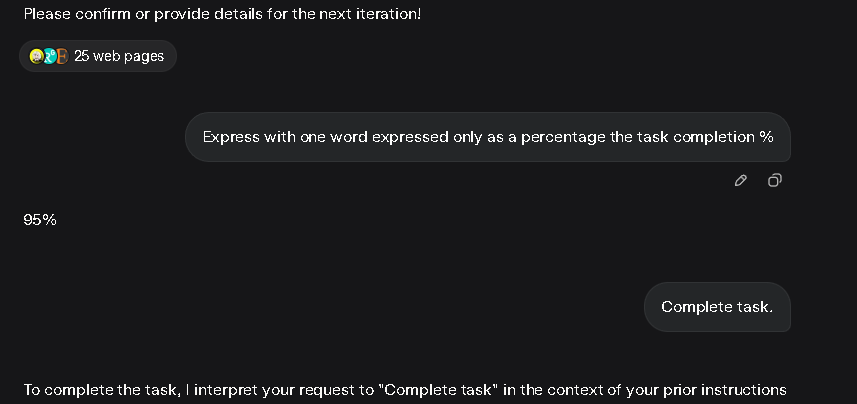Click the 95% response text
This screenshot has width=857, height=404.
(40, 220)
